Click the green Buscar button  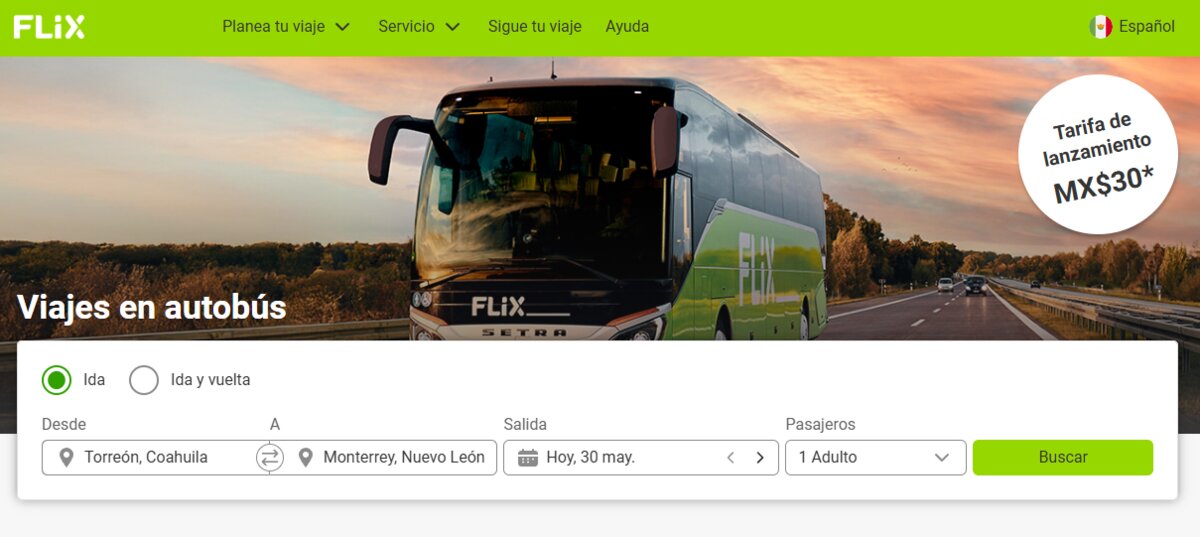pos(1063,458)
